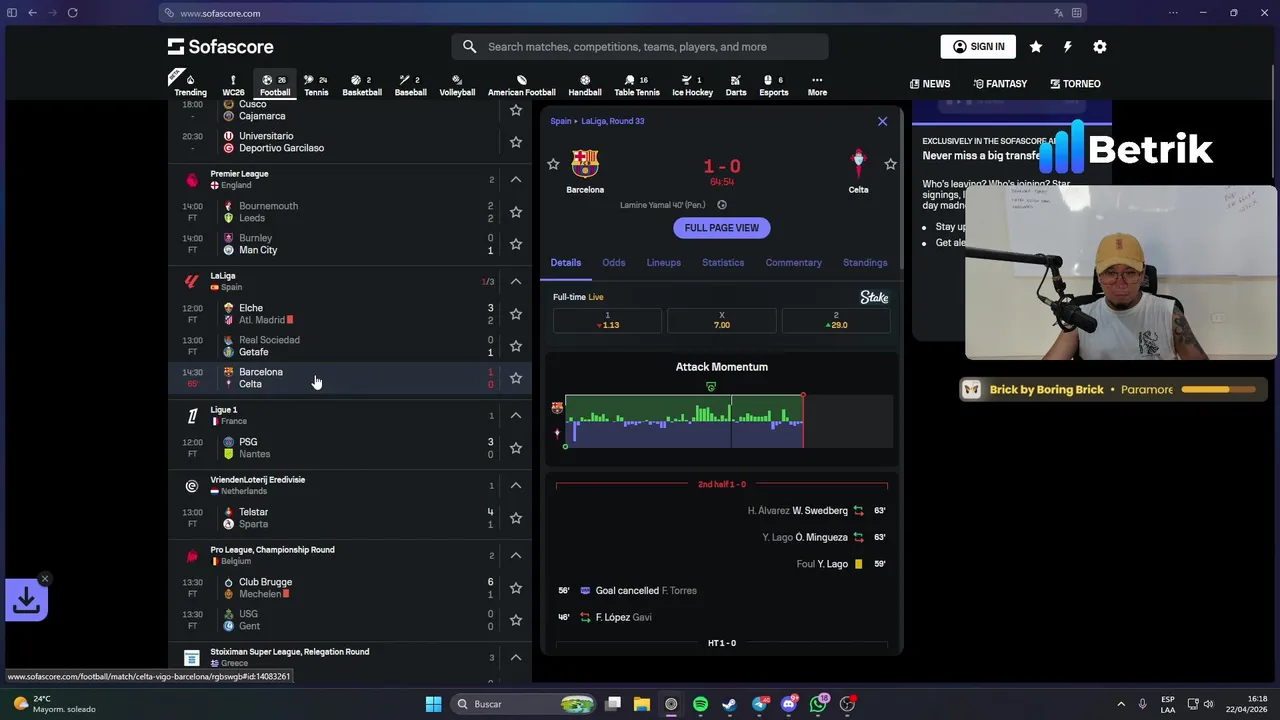The width and height of the screenshot is (1280, 720).
Task: Switch to the Statistics tab
Action: (x=723, y=263)
